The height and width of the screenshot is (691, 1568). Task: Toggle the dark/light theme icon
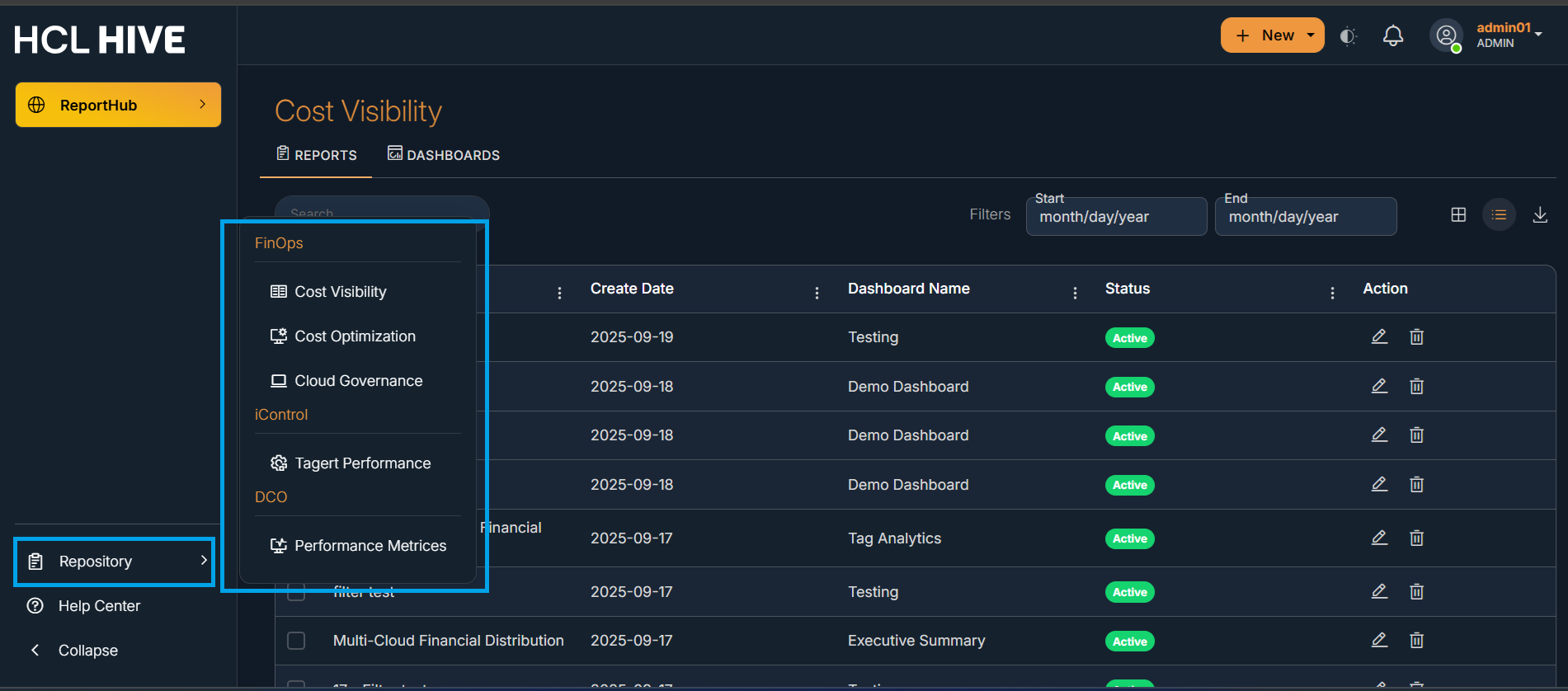click(1348, 35)
